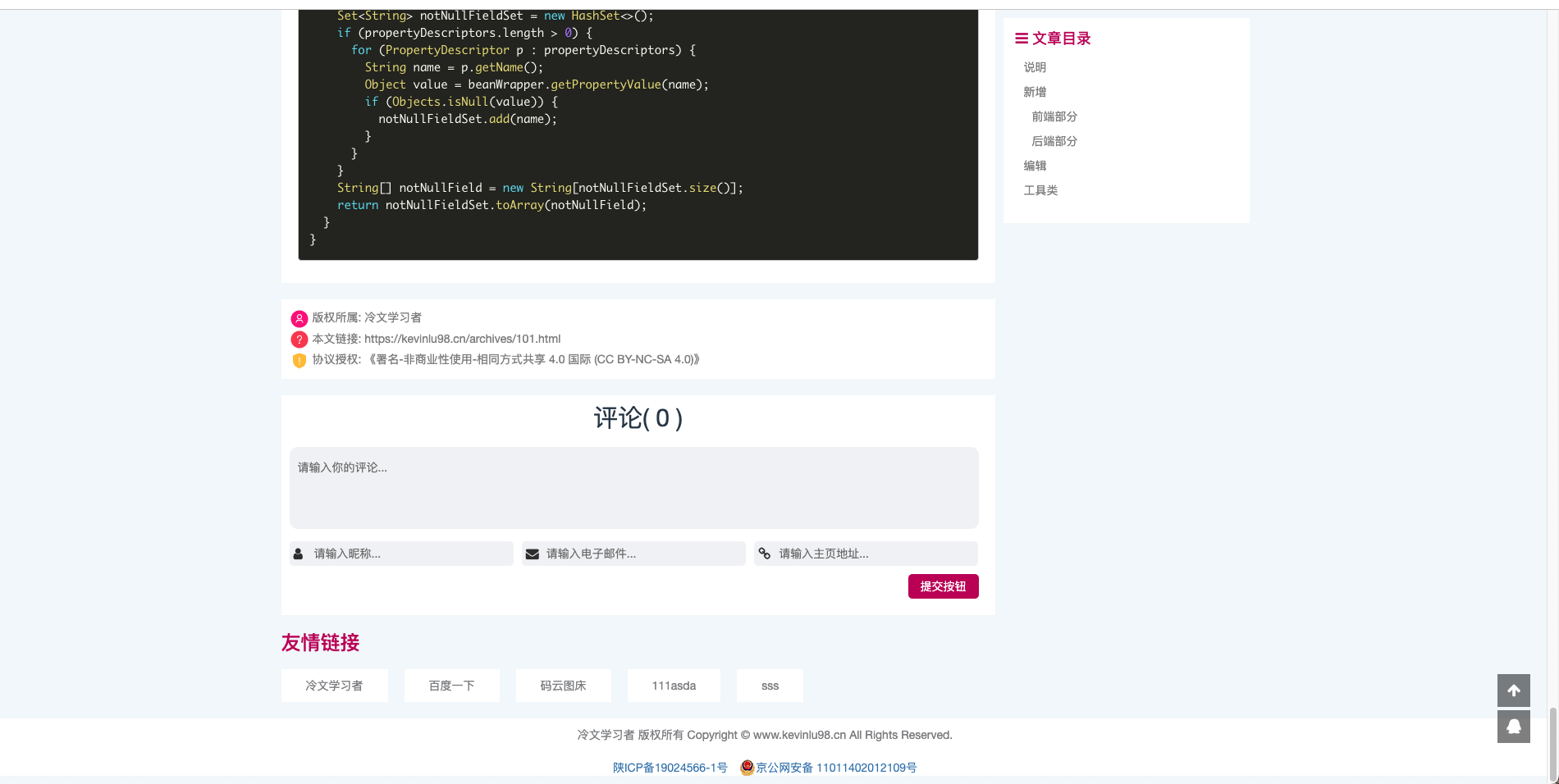Screen dimensions: 1559x784
Task: Focus the homepage URL input 请输入主页地址
Action: [x=866, y=554]
